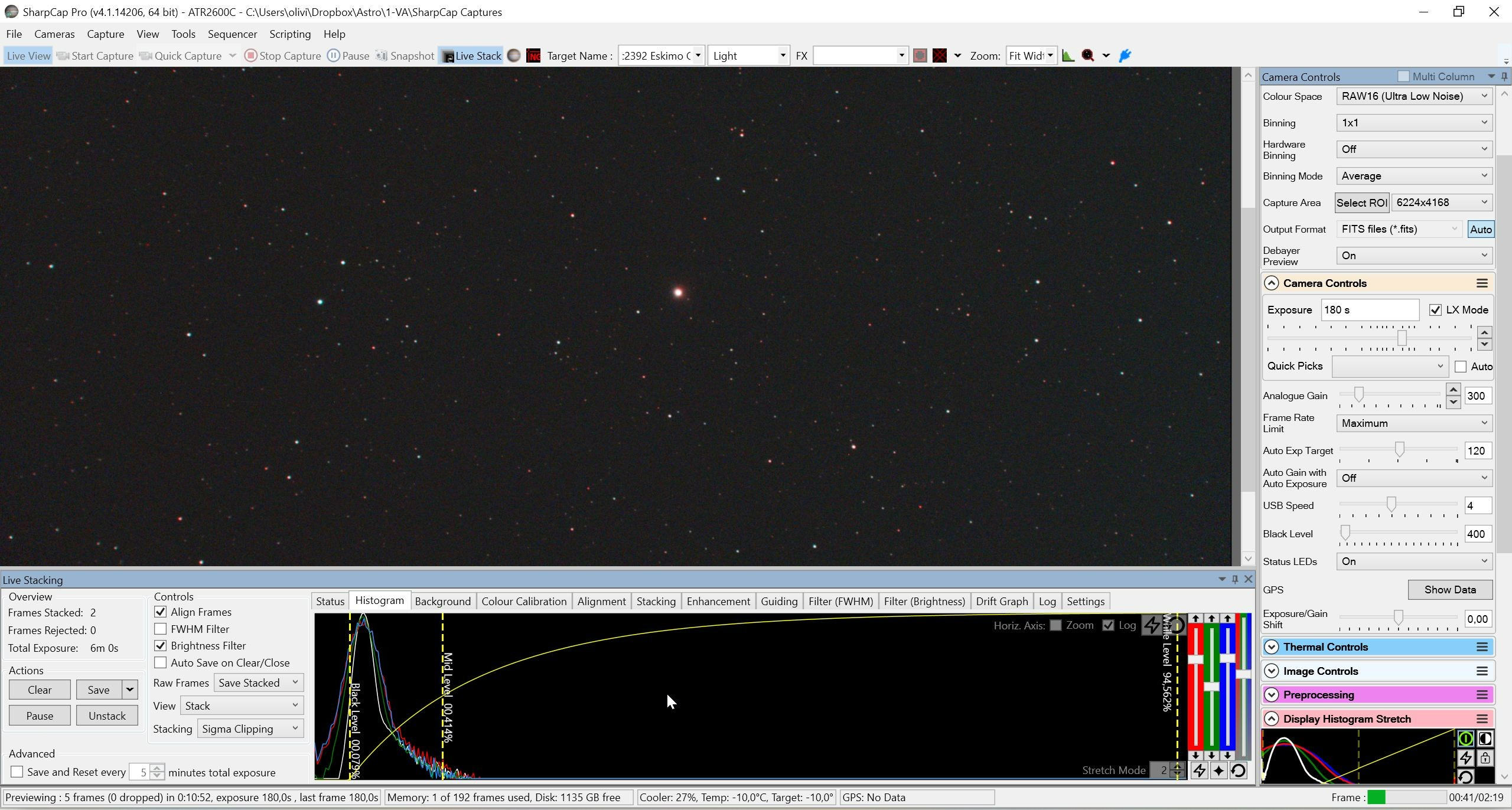Click the Unstack button

107,716
